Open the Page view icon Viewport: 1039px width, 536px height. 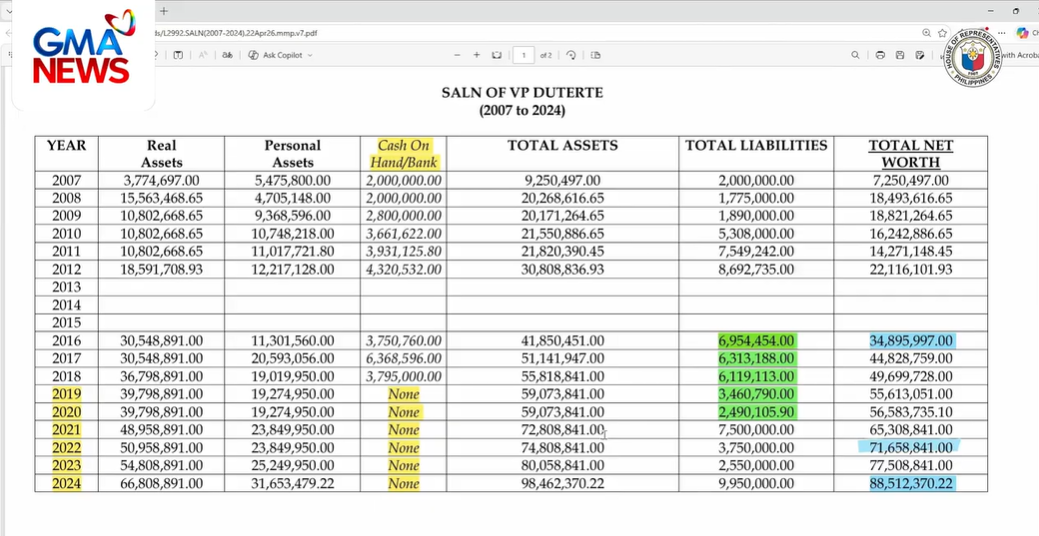pos(596,55)
